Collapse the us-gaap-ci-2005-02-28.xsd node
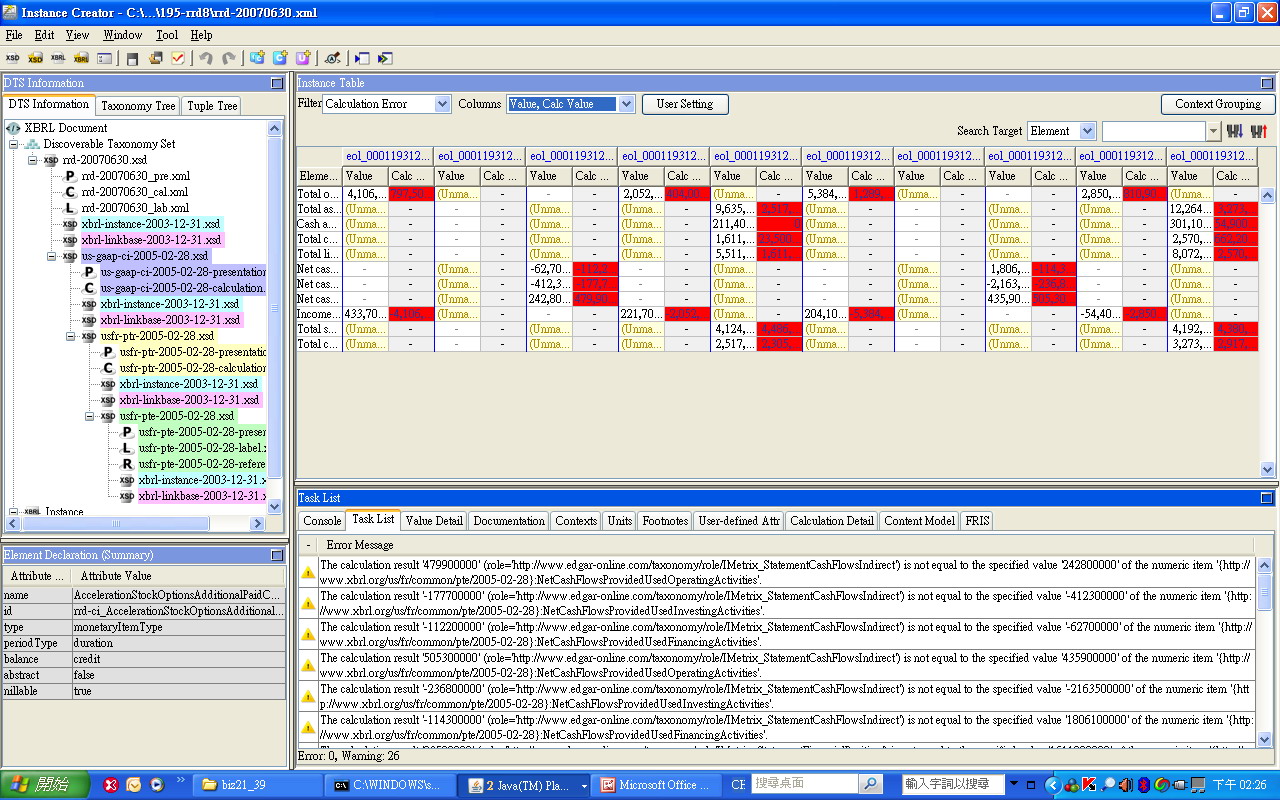The image size is (1280, 800). [52, 256]
